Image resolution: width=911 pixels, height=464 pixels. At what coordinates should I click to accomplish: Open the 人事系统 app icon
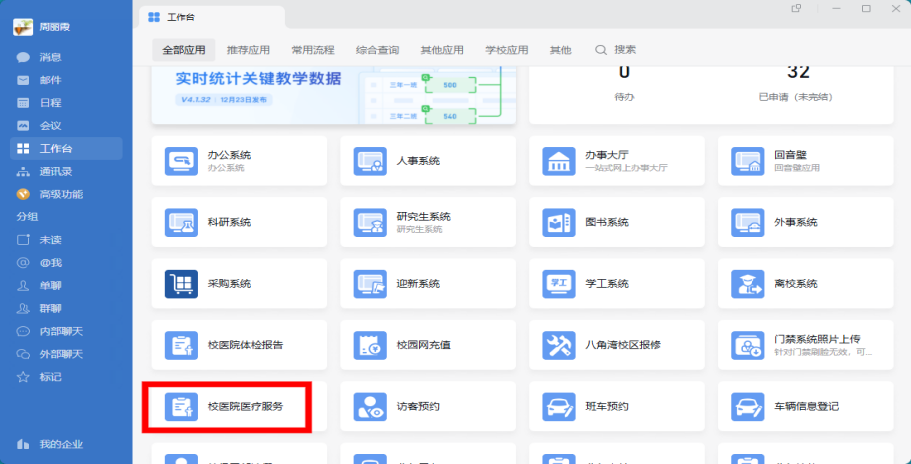[370, 161]
